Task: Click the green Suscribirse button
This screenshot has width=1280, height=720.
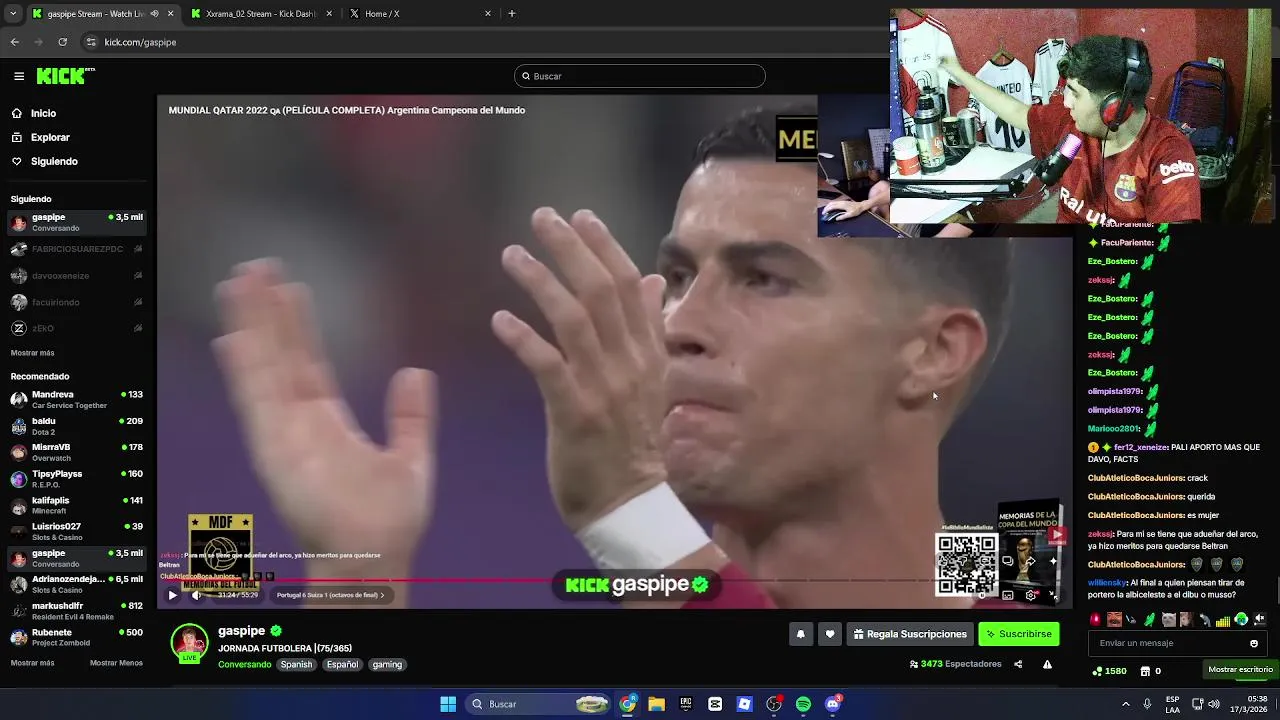Action: [1019, 634]
